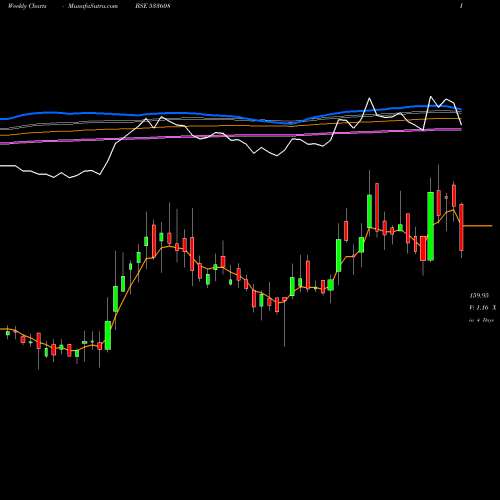Click the 'Weekly Charts' title text
The height and width of the screenshot is (500, 500).
[27, 6]
